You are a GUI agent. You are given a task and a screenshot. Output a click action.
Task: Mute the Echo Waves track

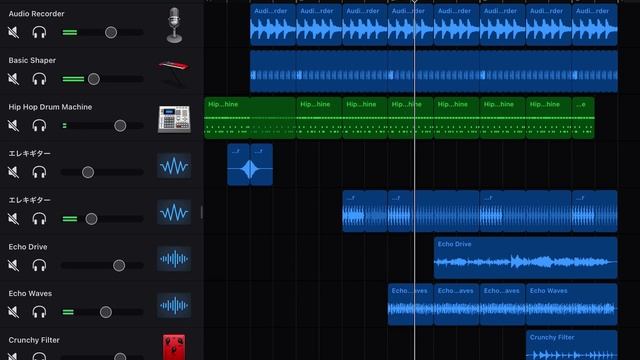pyautogui.click(x=13, y=312)
